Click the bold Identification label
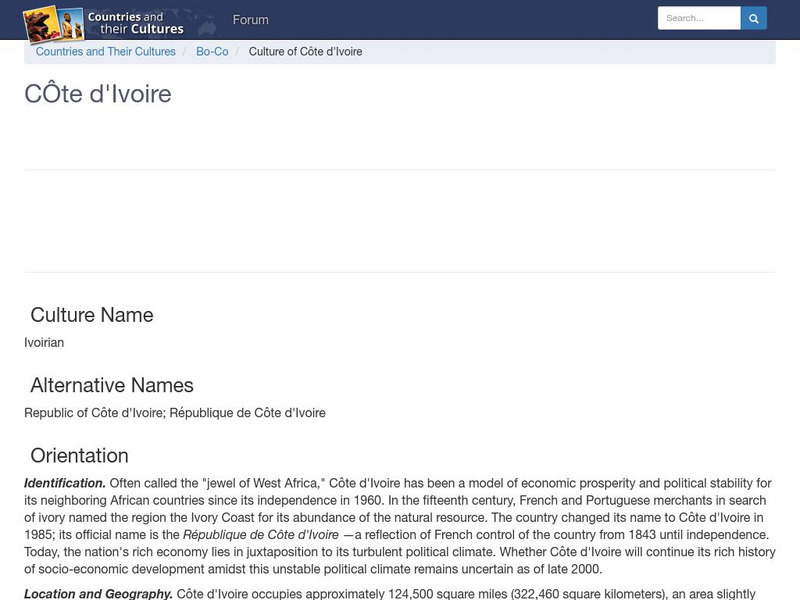 [65, 483]
